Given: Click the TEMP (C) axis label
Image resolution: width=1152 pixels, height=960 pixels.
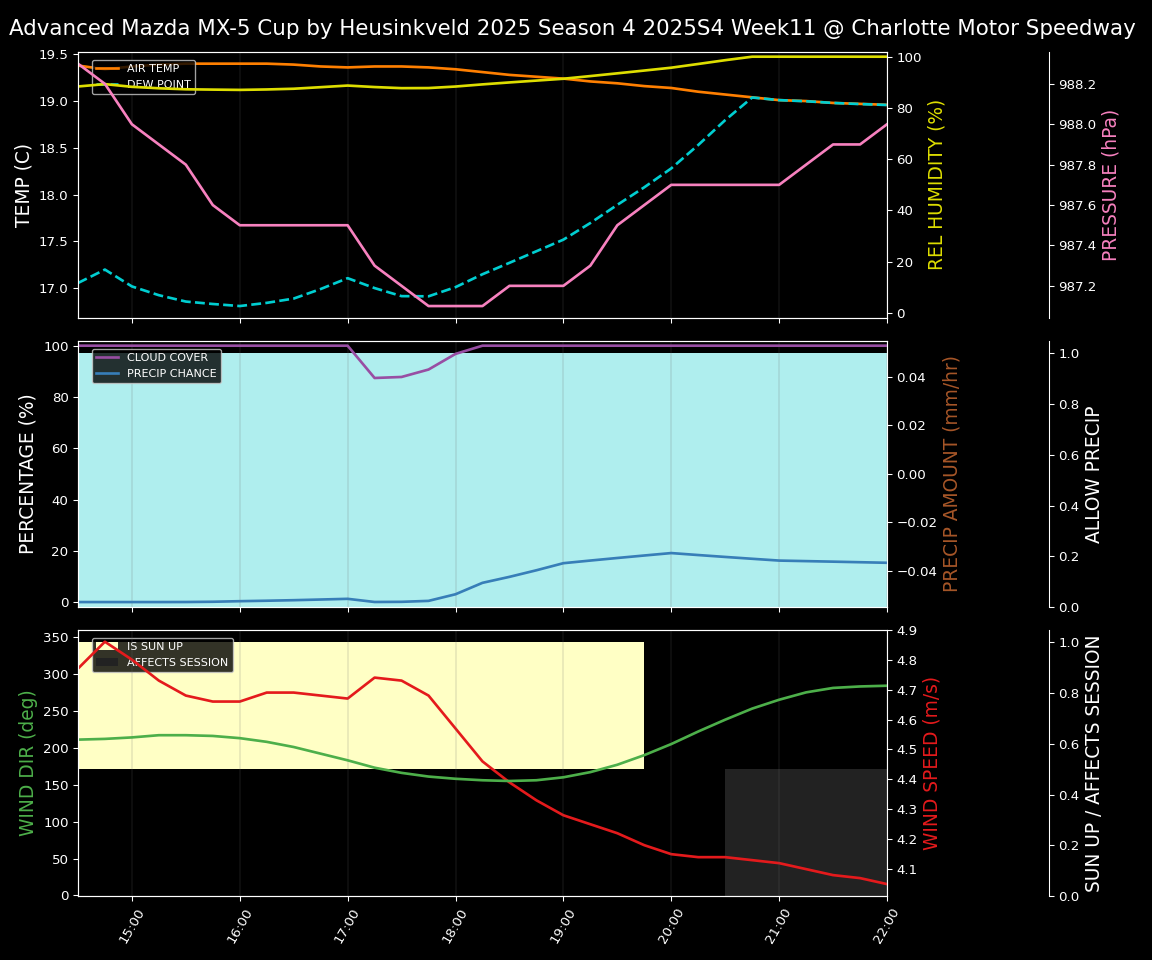Looking at the screenshot, I should [24, 185].
